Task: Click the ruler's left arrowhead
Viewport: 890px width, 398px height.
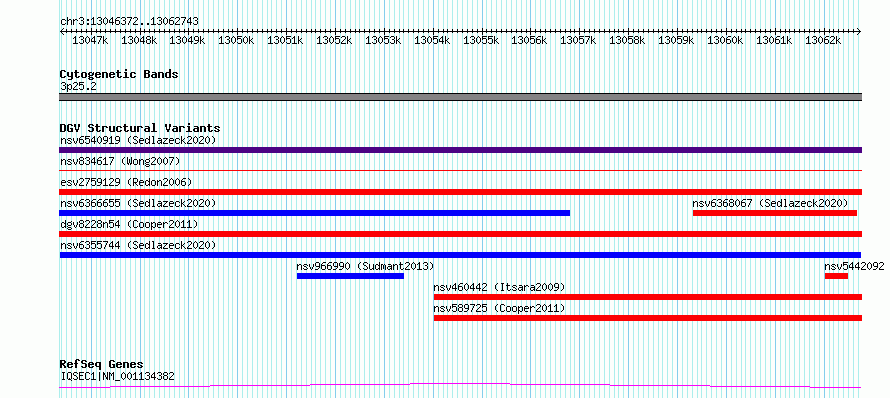Action: click(x=62, y=32)
